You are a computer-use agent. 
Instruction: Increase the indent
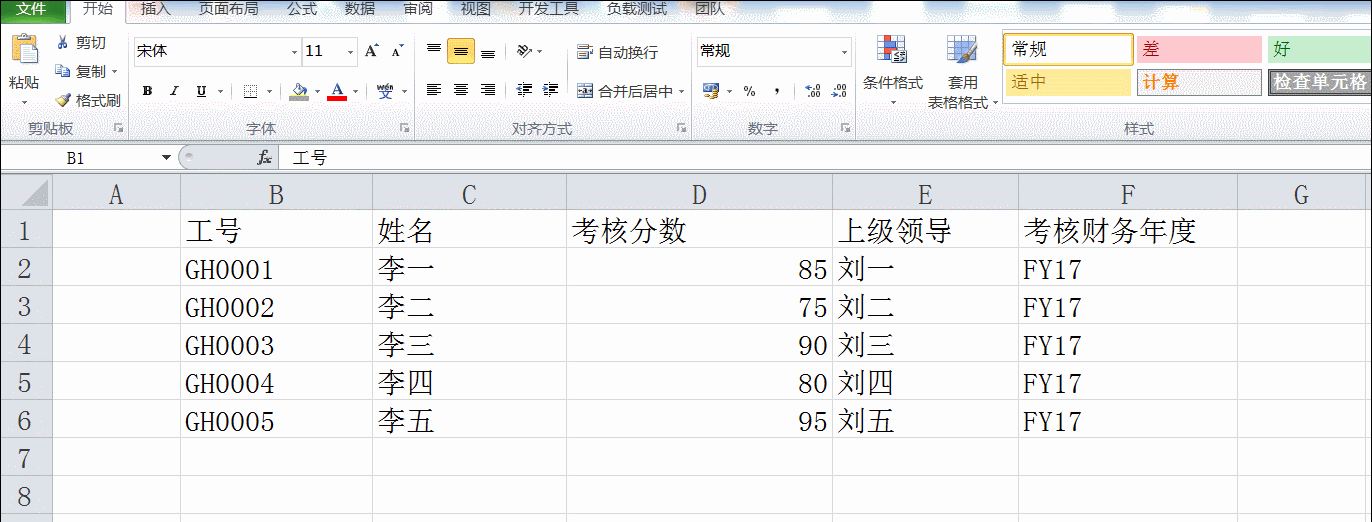click(551, 91)
